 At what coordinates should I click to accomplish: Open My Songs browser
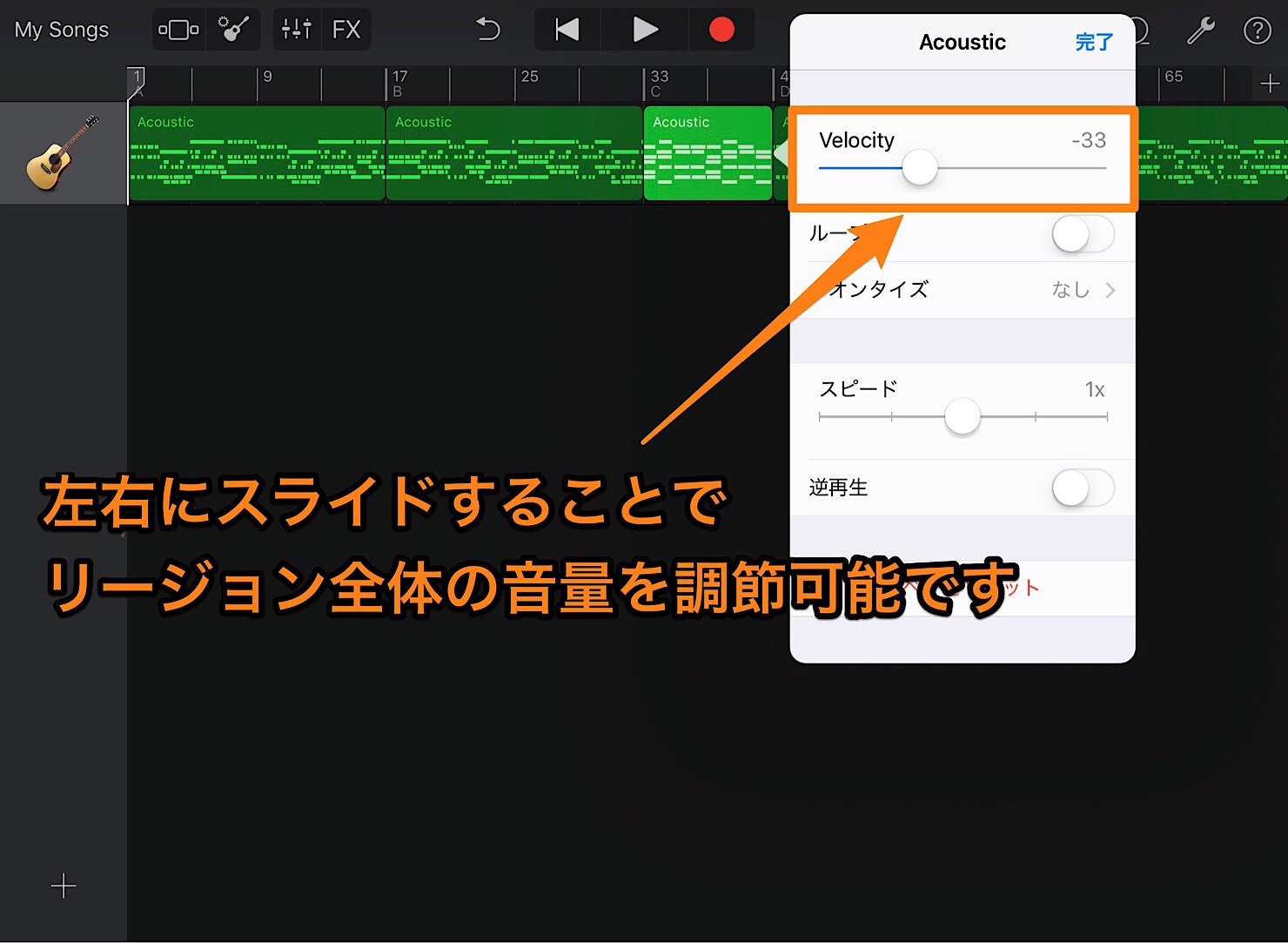[x=62, y=30]
